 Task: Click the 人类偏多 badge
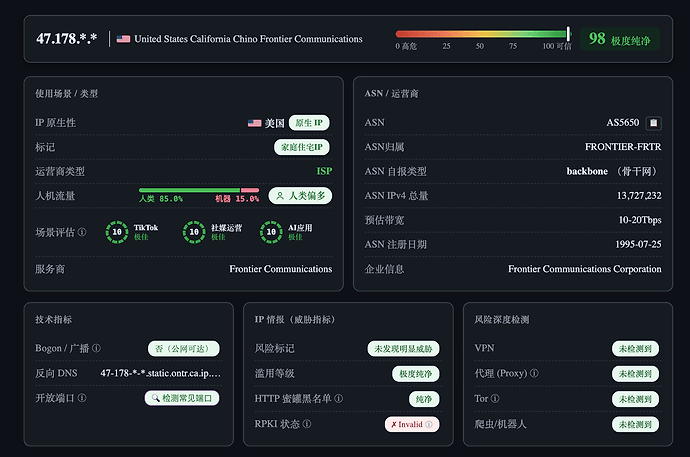click(300, 196)
